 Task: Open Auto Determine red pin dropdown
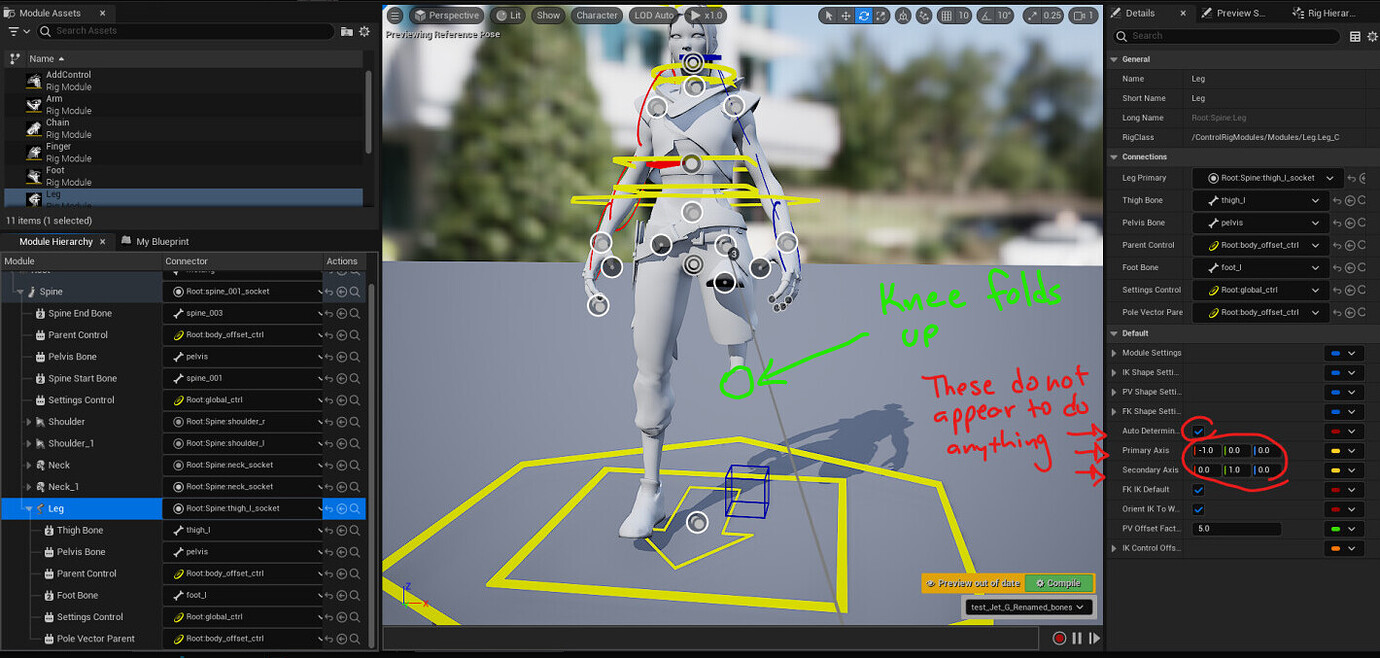click(1344, 431)
